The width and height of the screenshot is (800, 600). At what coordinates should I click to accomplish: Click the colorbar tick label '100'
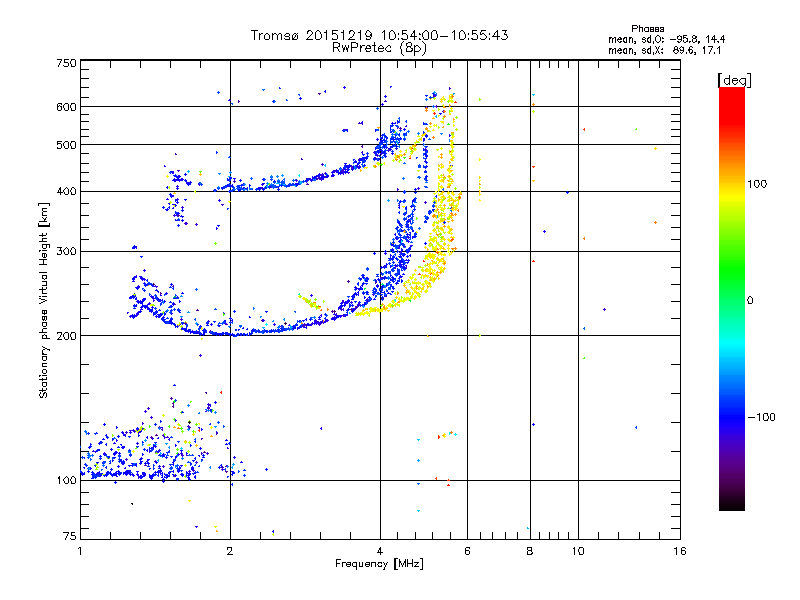click(x=757, y=184)
